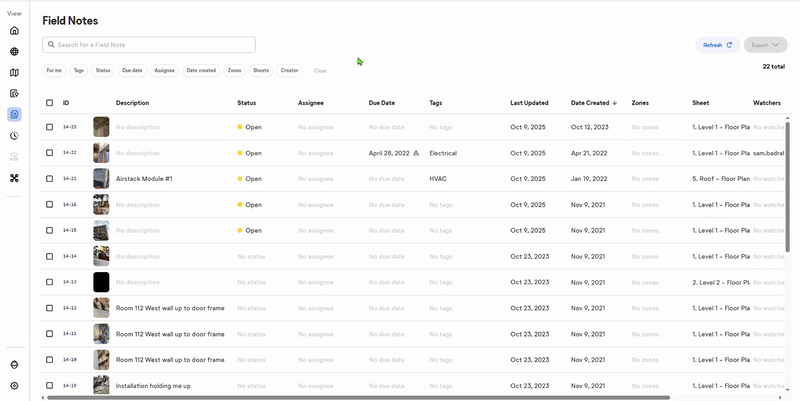The width and height of the screenshot is (800, 401).
Task: Open the document reports icon in the sidebar
Action: point(14,93)
